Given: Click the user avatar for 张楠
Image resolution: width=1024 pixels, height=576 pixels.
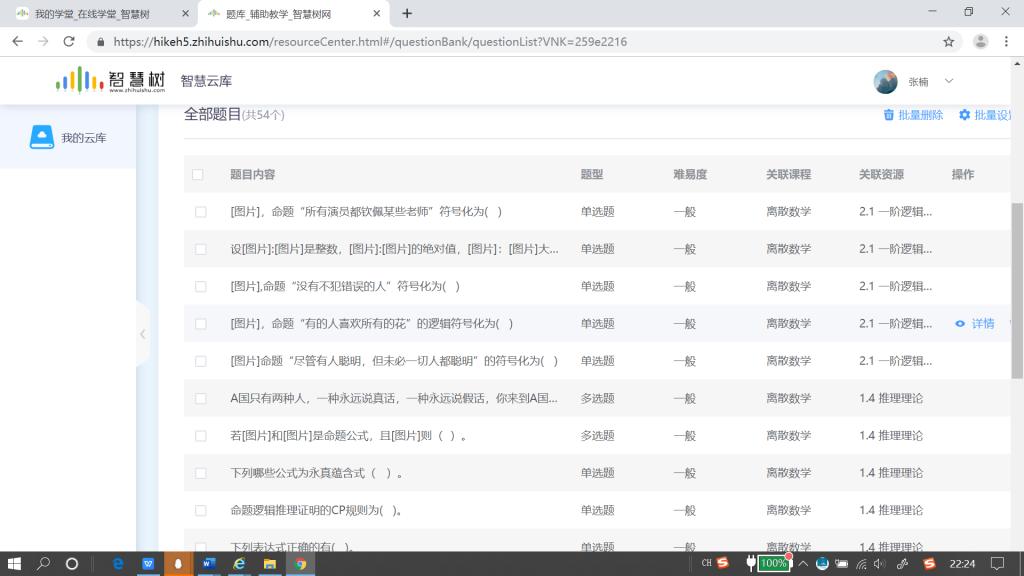Looking at the screenshot, I should click(x=885, y=81).
